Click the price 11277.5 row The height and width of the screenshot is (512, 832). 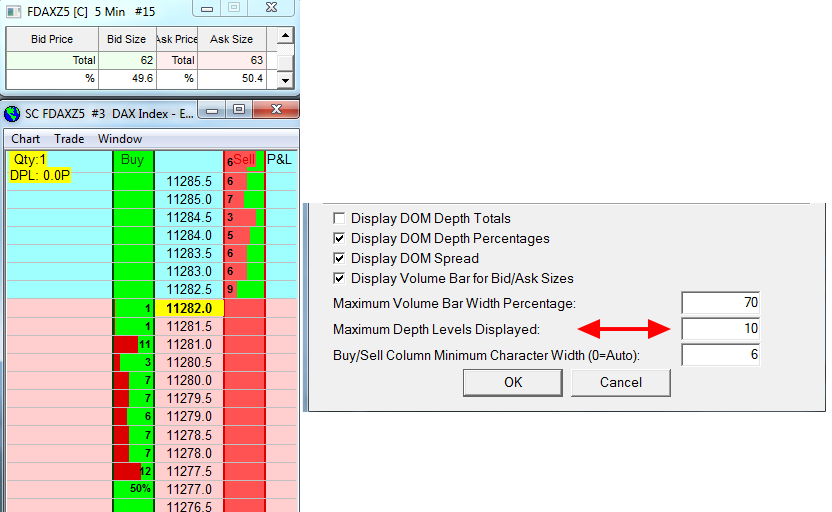coord(189,471)
